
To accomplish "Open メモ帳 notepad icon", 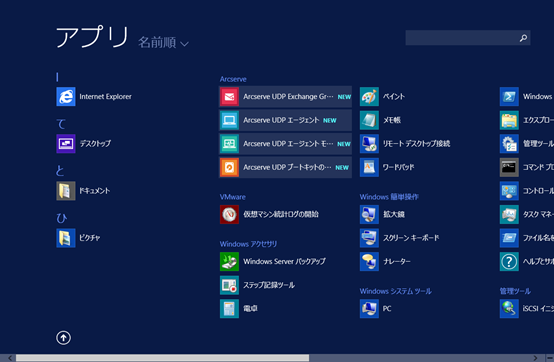I will tap(369, 120).
